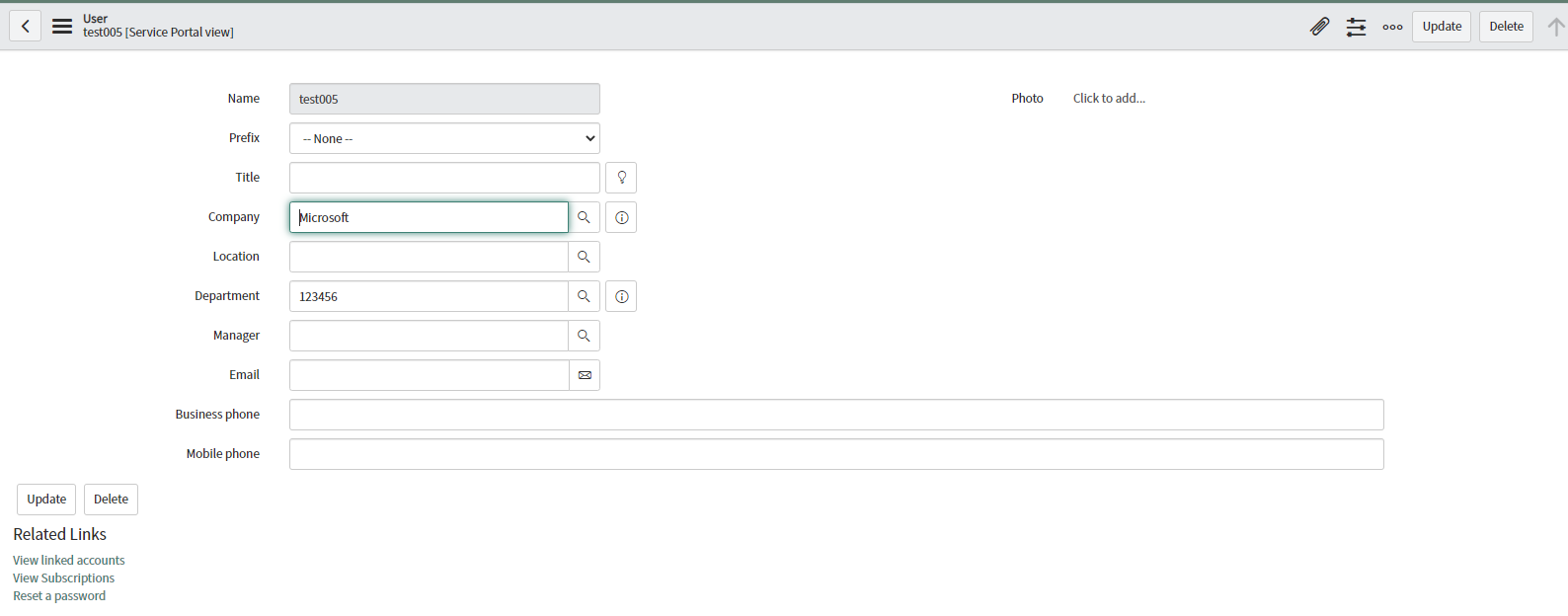Click the Delete button in the header
The height and width of the screenshot is (616, 1568).
(1506, 27)
